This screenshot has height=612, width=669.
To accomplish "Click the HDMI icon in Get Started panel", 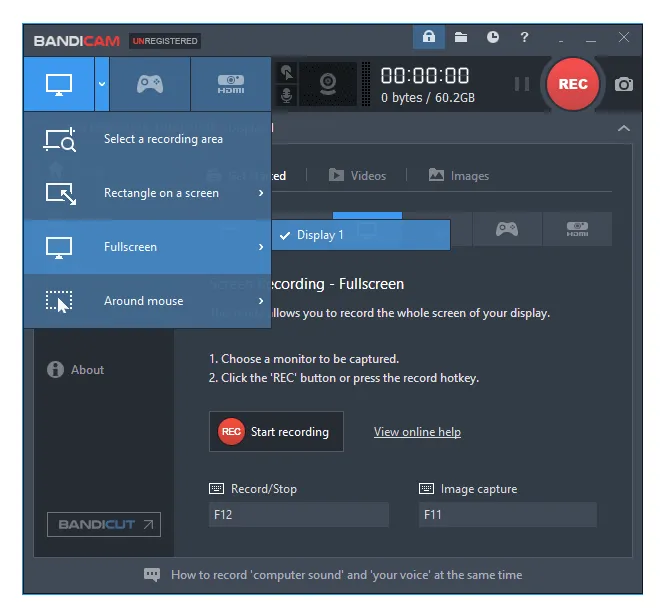I will pyautogui.click(x=577, y=229).
